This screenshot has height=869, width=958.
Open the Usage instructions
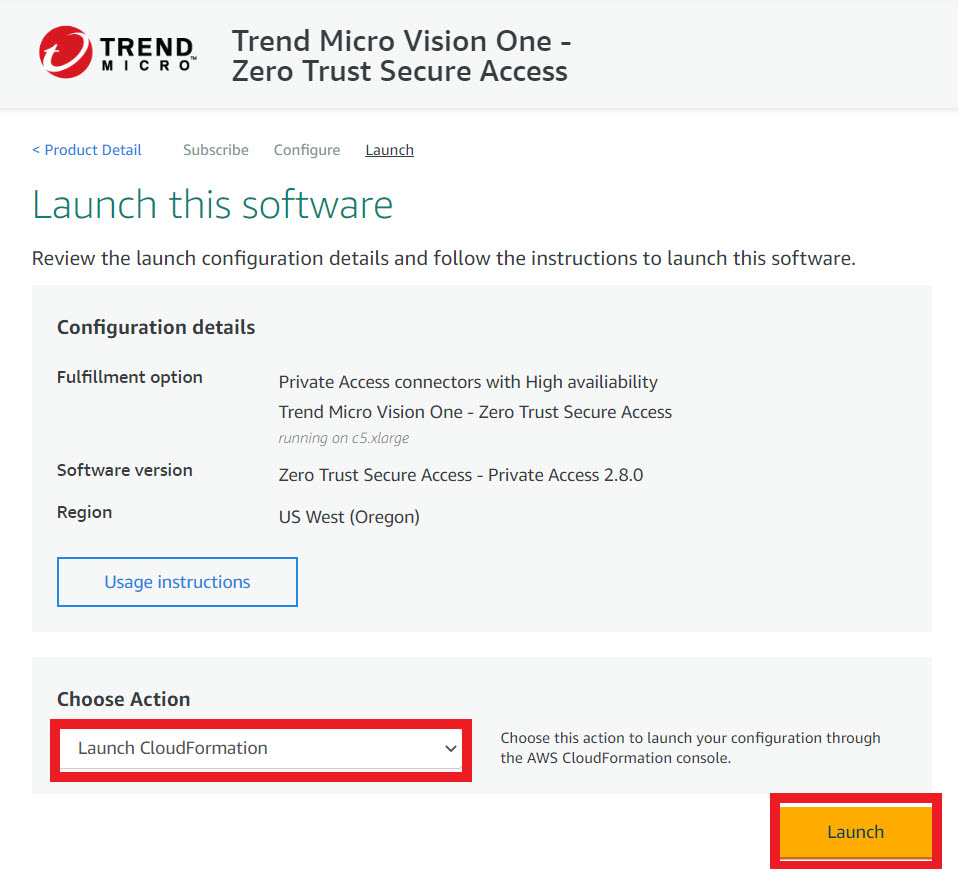pyautogui.click(x=177, y=581)
